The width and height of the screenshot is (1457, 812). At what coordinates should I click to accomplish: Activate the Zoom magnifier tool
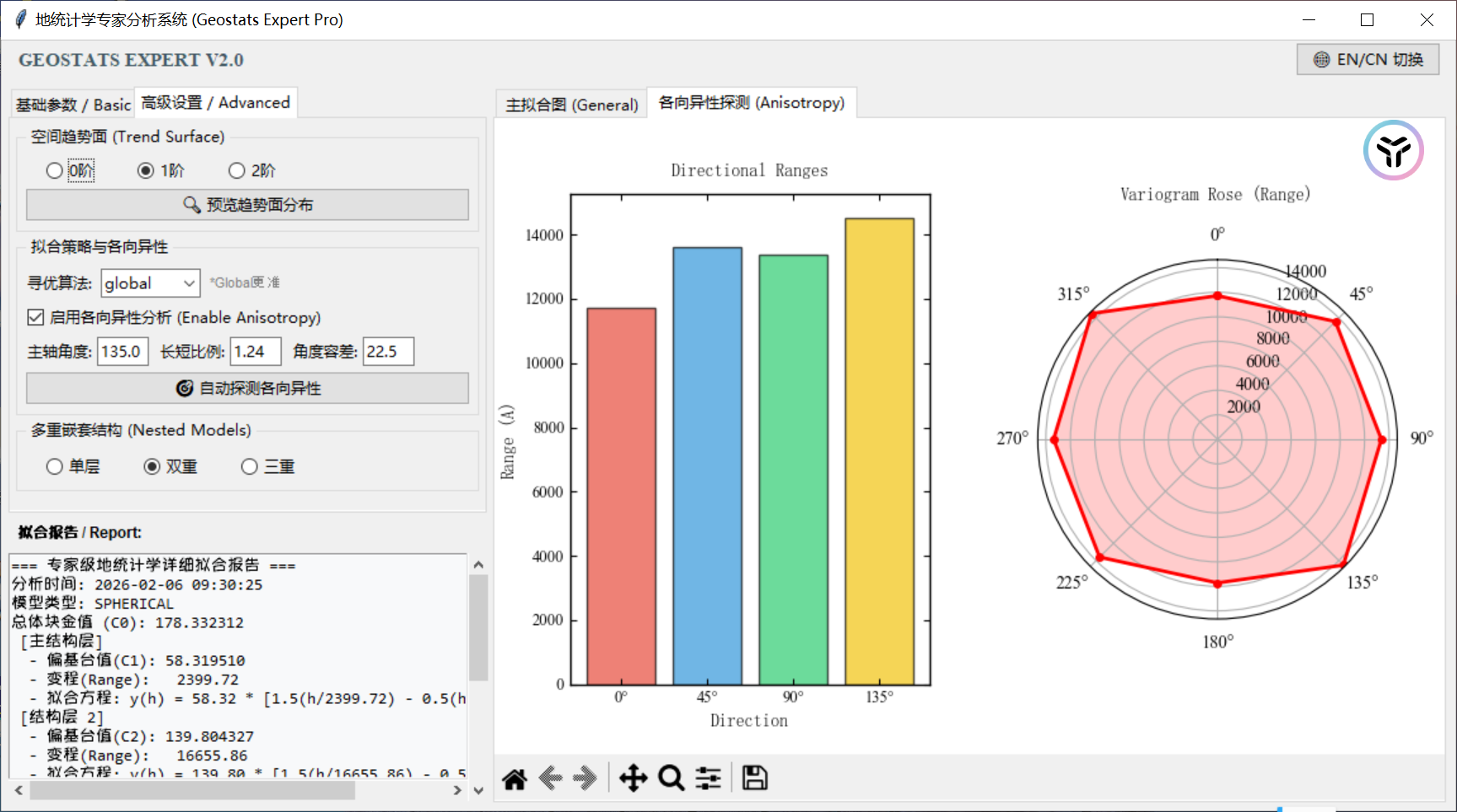(x=672, y=778)
